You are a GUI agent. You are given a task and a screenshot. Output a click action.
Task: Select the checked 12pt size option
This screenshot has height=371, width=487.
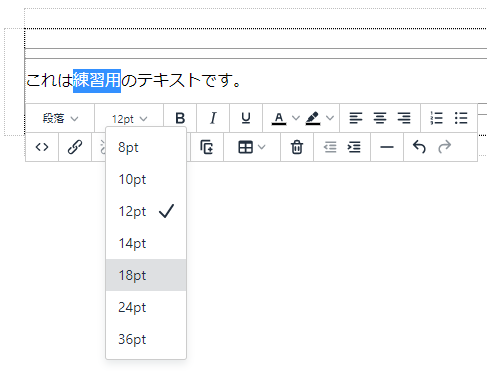[146, 211]
